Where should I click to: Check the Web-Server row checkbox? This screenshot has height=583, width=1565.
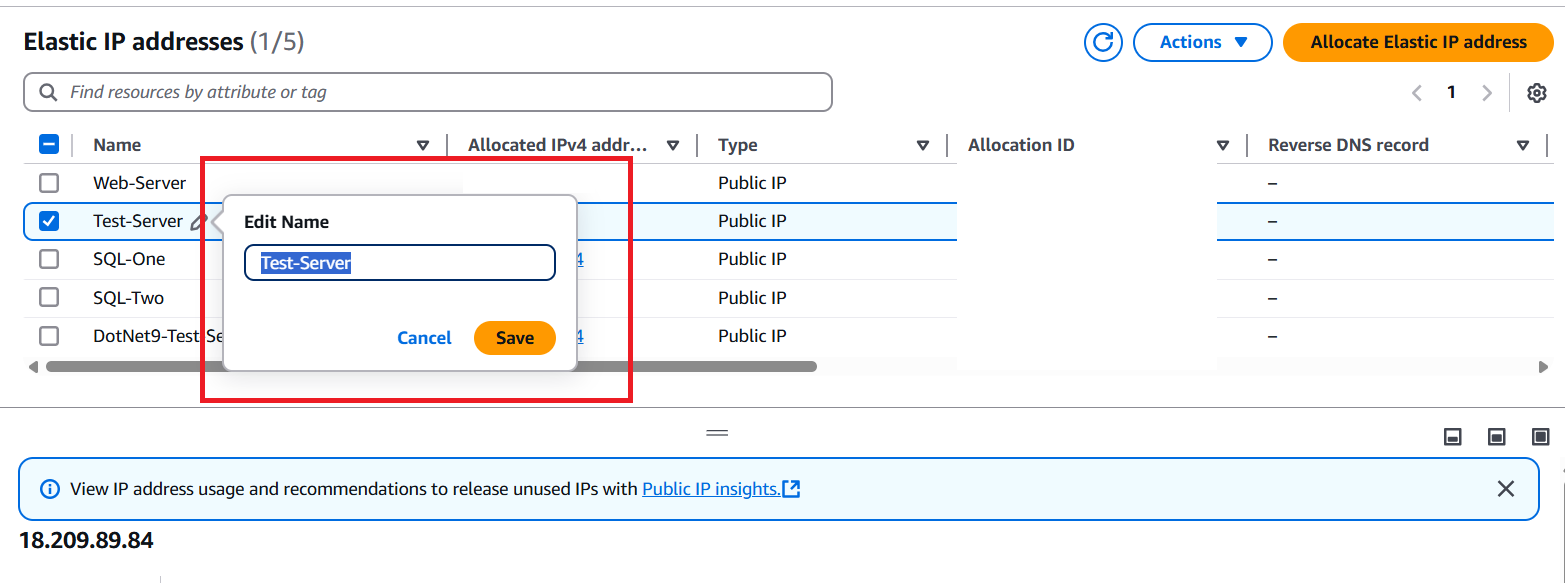[x=48, y=182]
